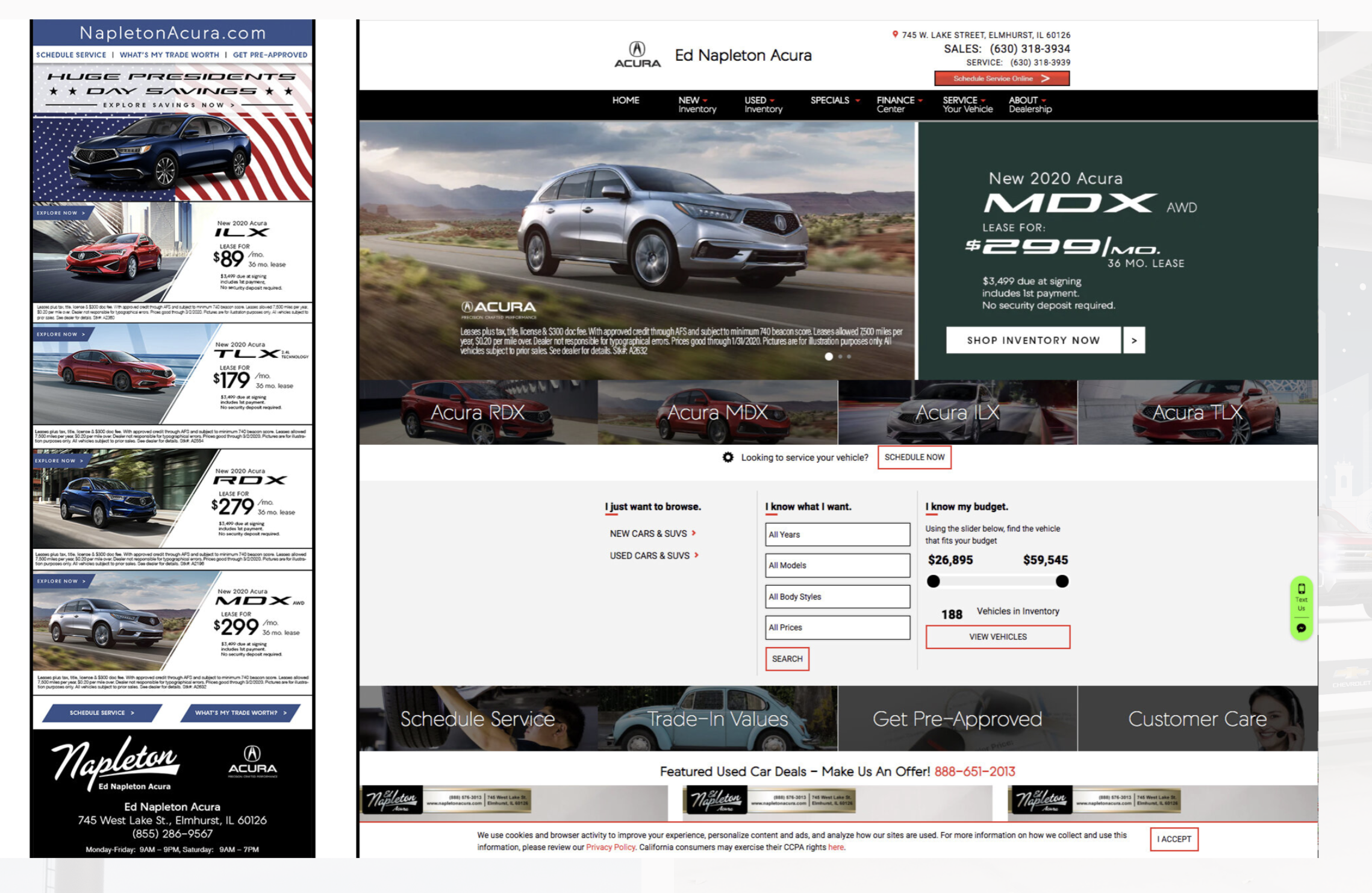
Task: Click the blue SCHEDULE SERVICE button in the email
Action: click(101, 713)
